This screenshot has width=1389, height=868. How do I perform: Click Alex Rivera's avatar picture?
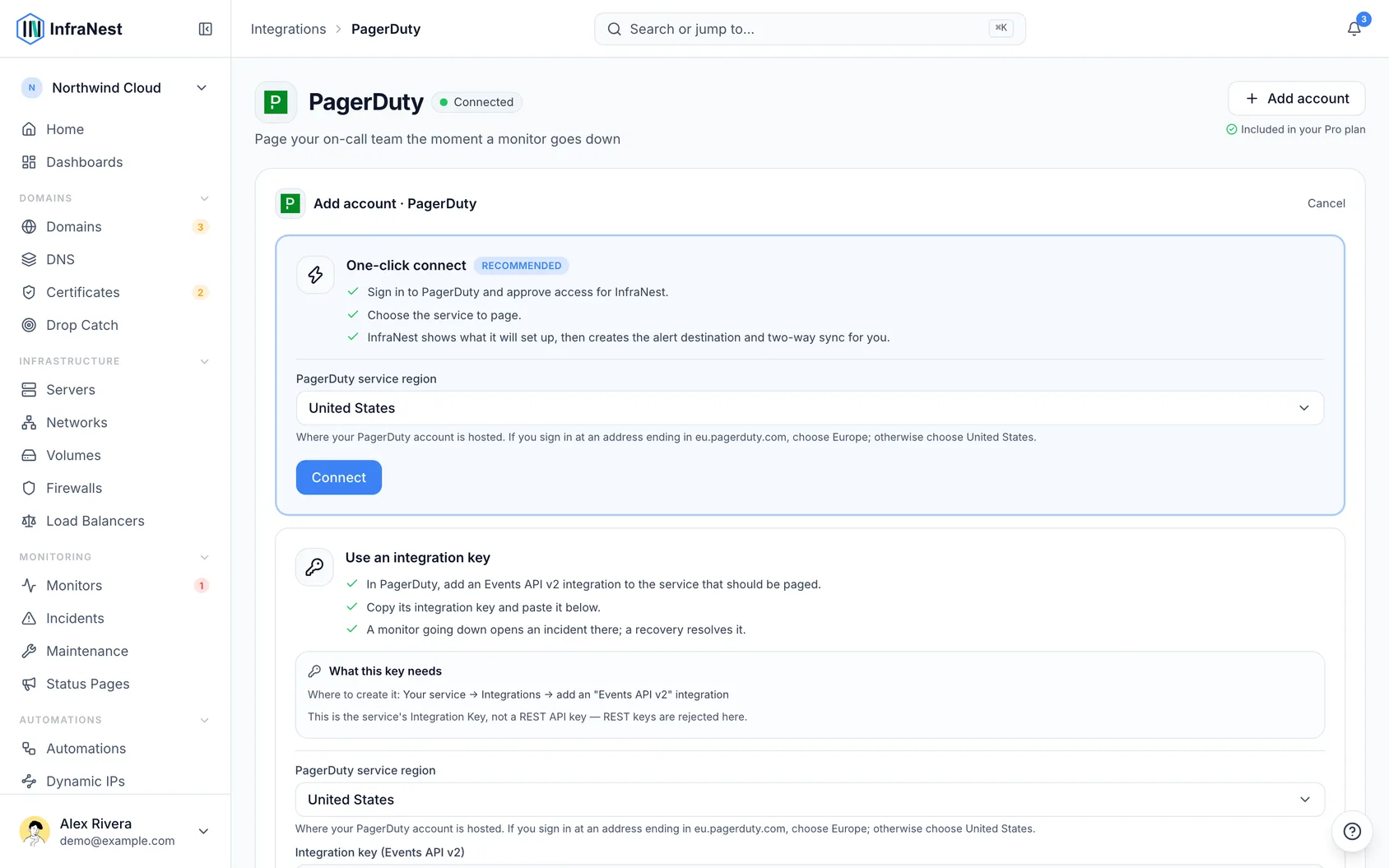(x=35, y=832)
